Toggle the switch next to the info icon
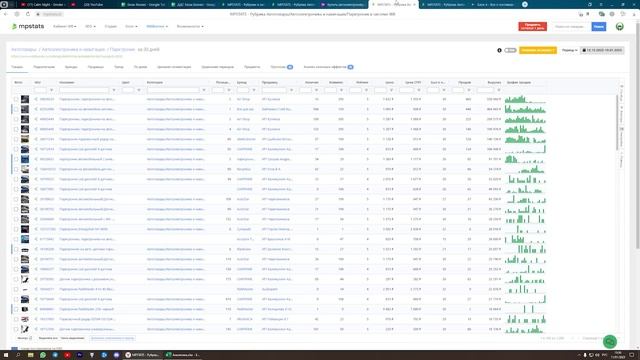The width and height of the screenshot is (640, 360). 510,50
